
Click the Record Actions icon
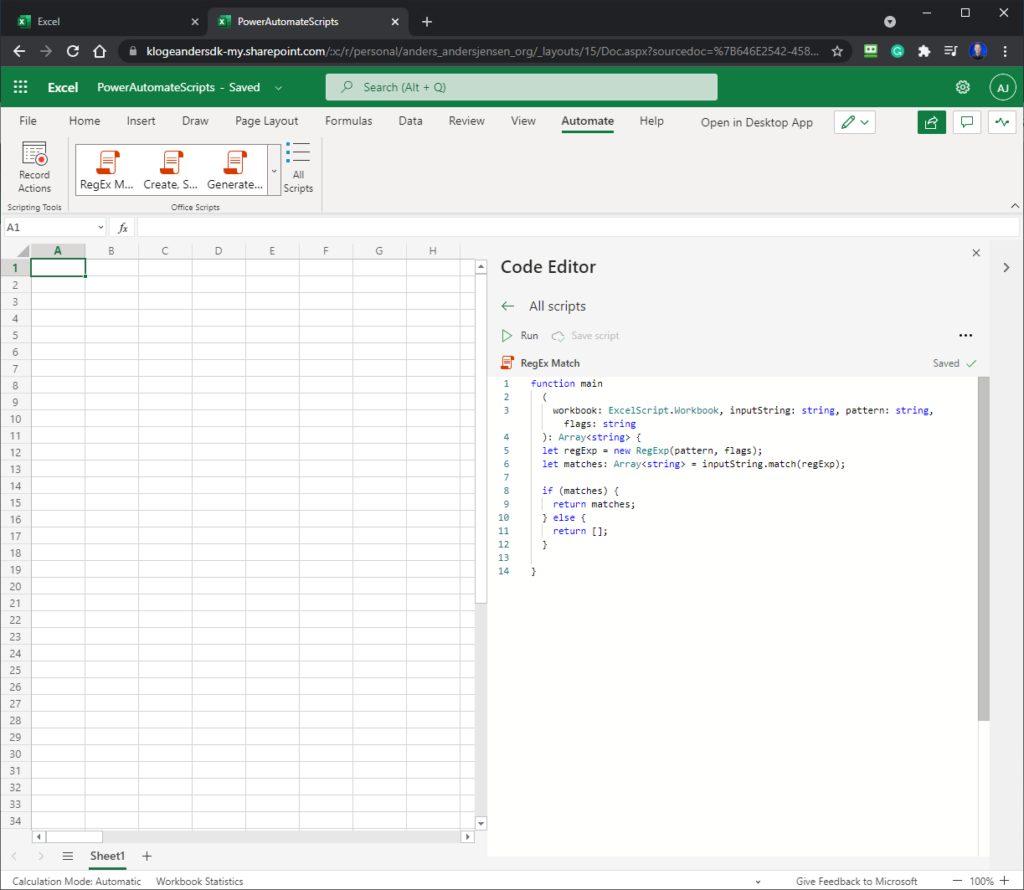tap(34, 154)
